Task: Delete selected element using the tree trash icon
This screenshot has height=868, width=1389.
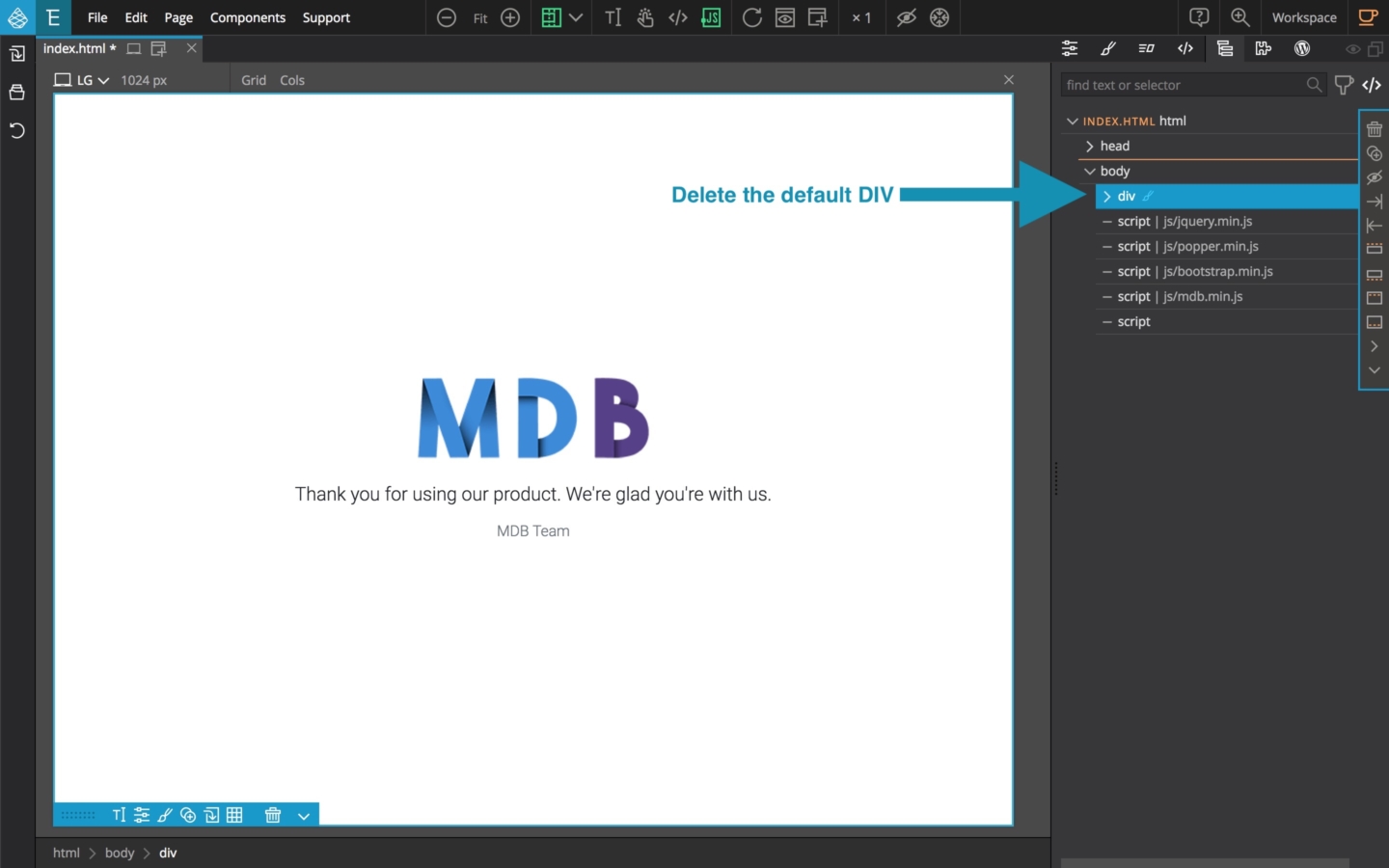Action: pyautogui.click(x=1374, y=128)
